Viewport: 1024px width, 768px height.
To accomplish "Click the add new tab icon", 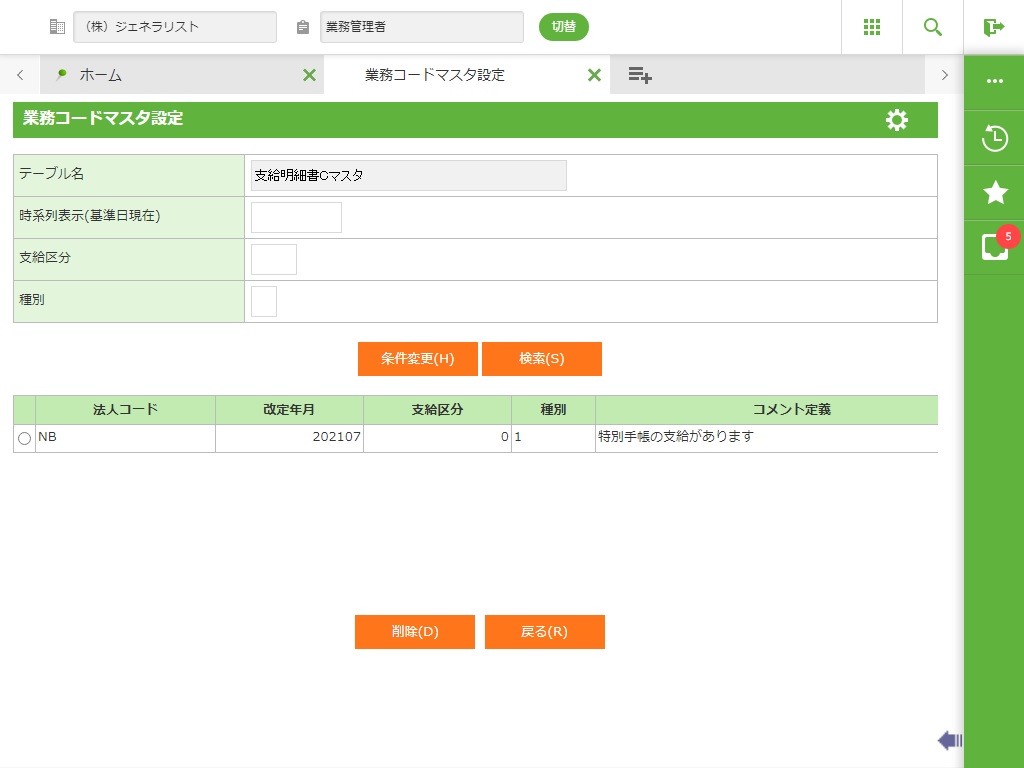I will pos(640,75).
